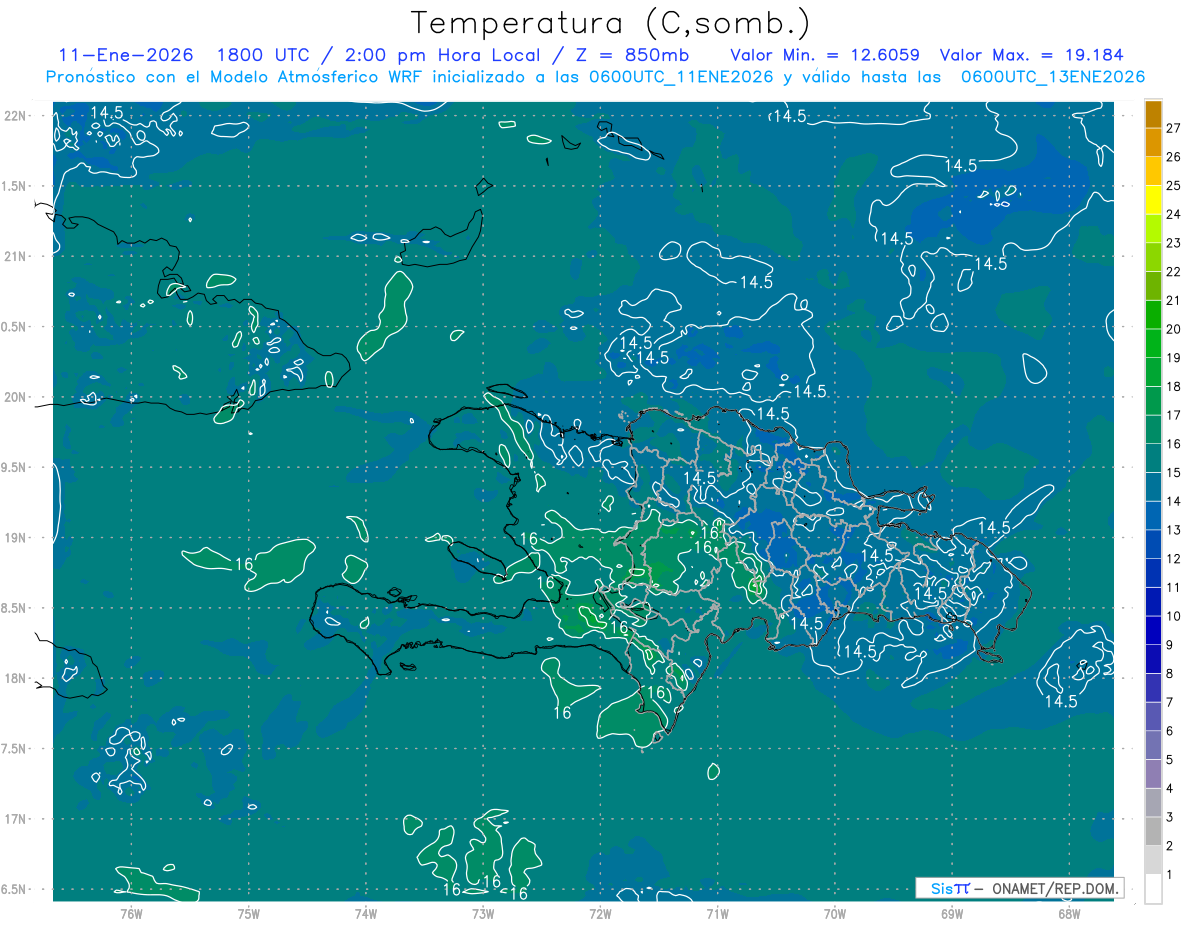Click 'Valor Min. = 12.6059' text
The height and width of the screenshot is (927, 1200).
[x=825, y=55]
